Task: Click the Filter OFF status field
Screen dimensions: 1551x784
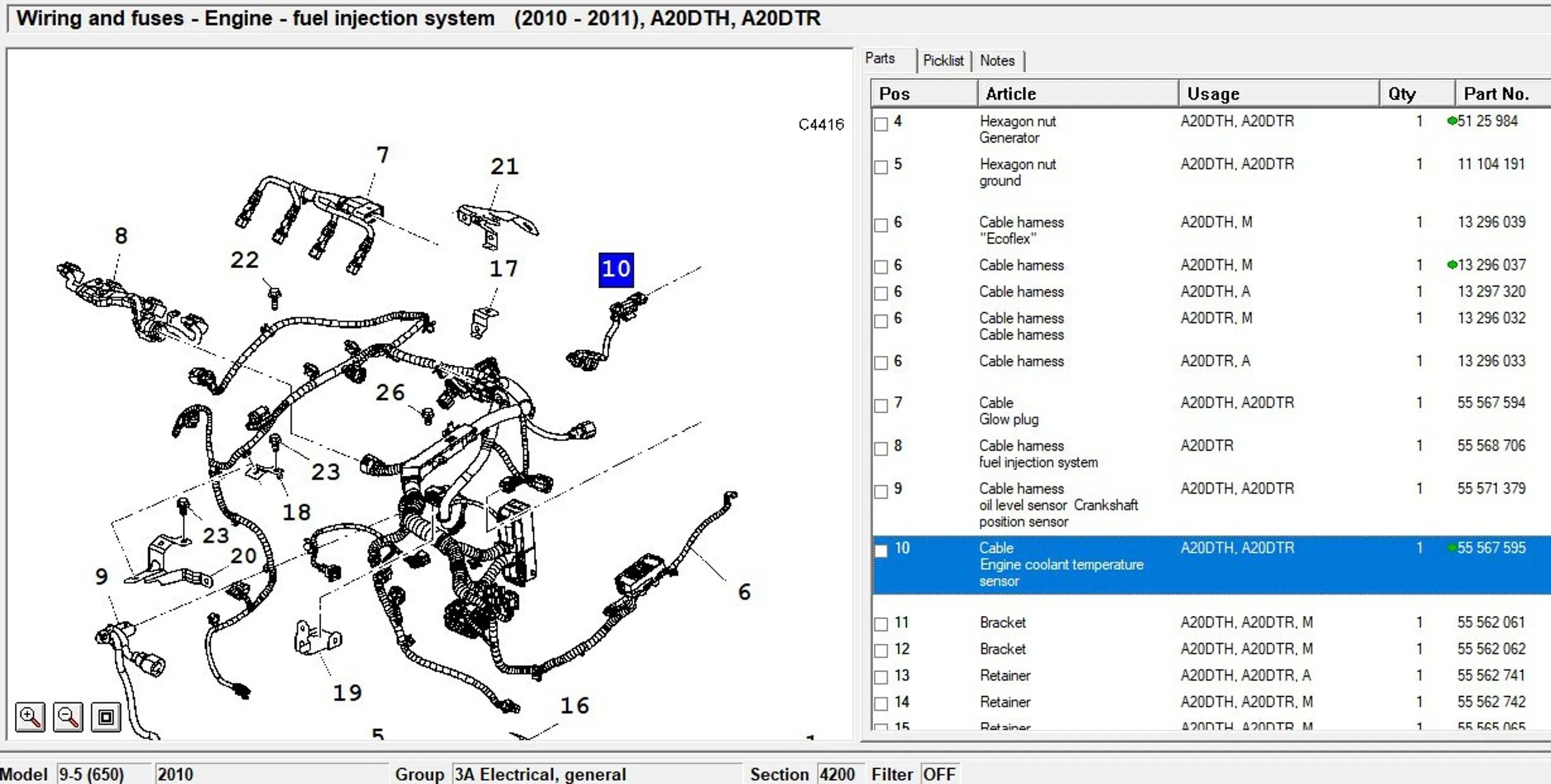Action: [939, 774]
